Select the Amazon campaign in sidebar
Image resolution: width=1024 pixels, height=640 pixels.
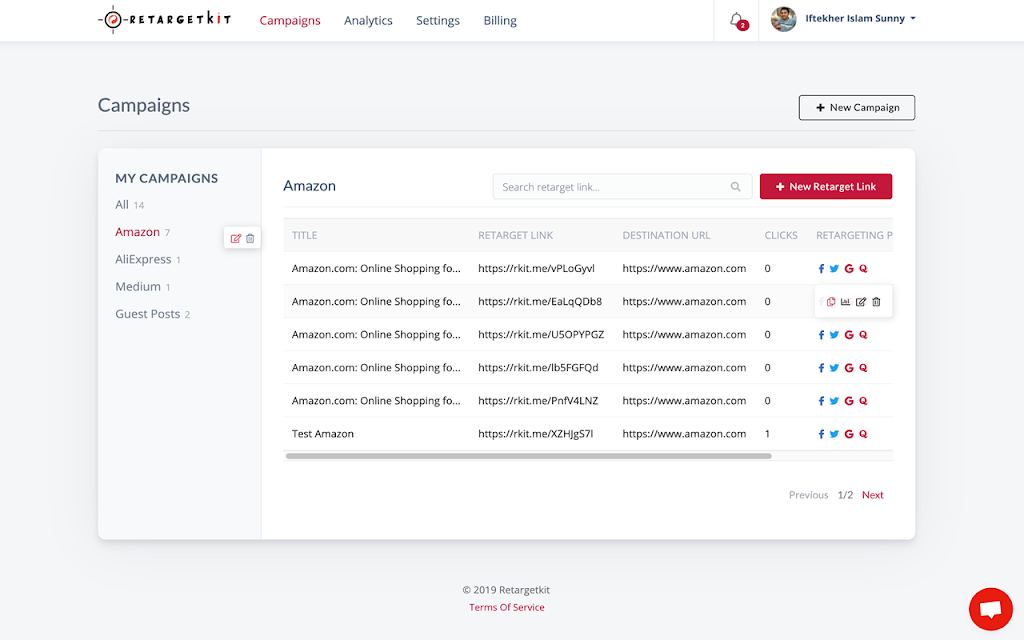pos(142,232)
